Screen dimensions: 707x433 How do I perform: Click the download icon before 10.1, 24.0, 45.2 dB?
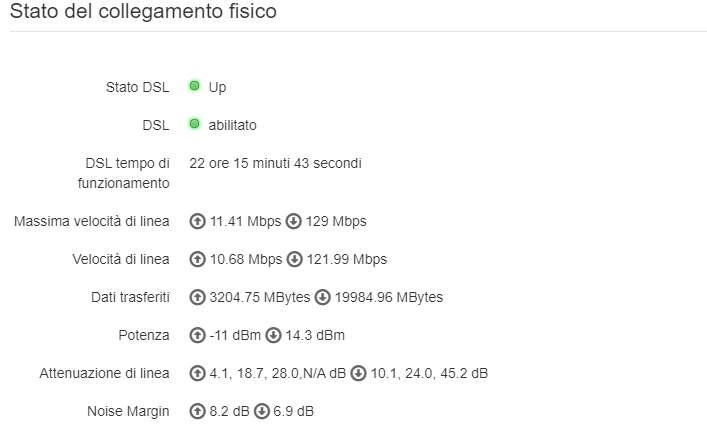[359, 373]
